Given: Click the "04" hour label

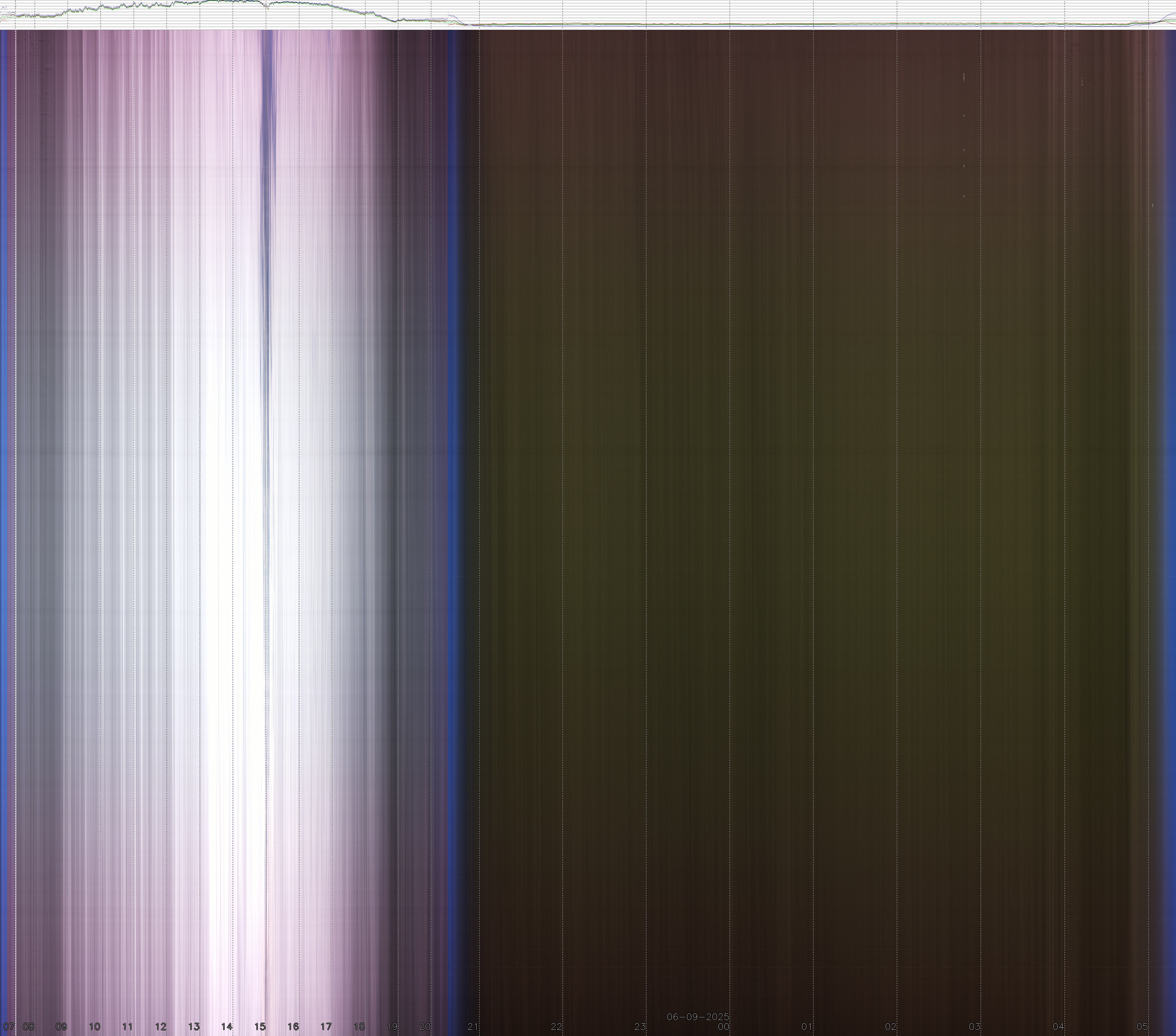Looking at the screenshot, I should click(x=1059, y=1026).
